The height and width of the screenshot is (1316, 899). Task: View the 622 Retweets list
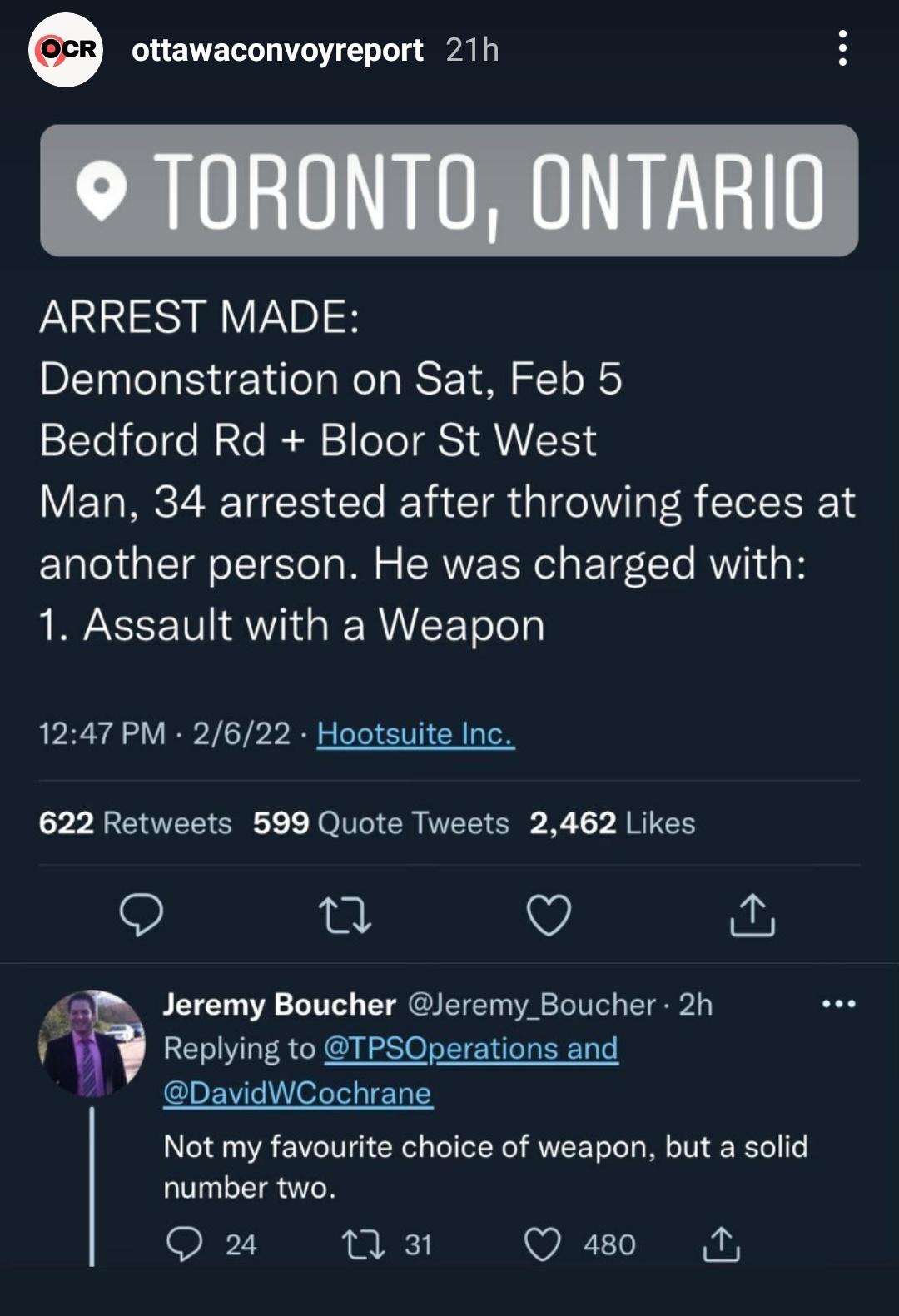point(135,823)
